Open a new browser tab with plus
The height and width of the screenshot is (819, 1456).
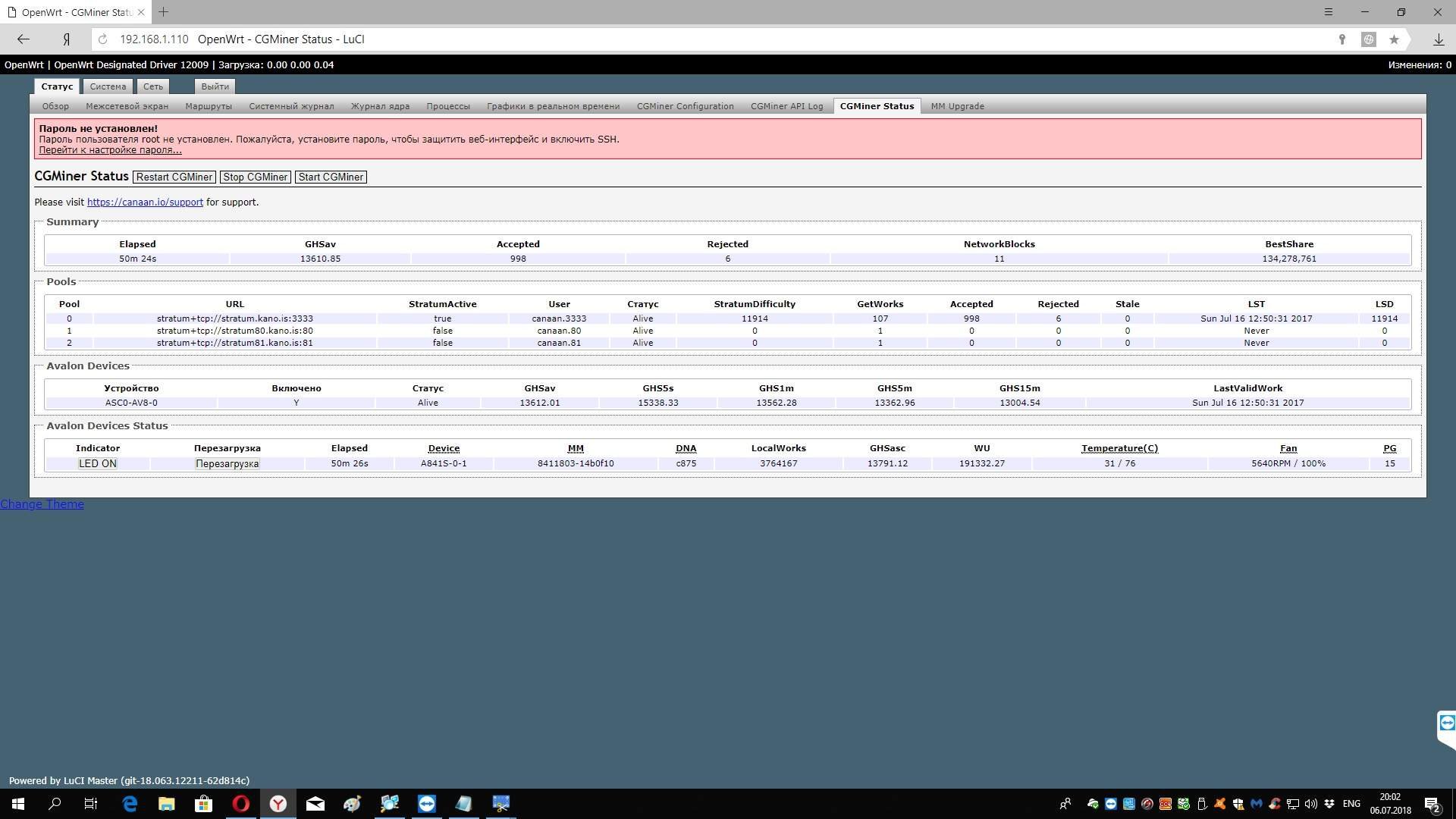163,12
